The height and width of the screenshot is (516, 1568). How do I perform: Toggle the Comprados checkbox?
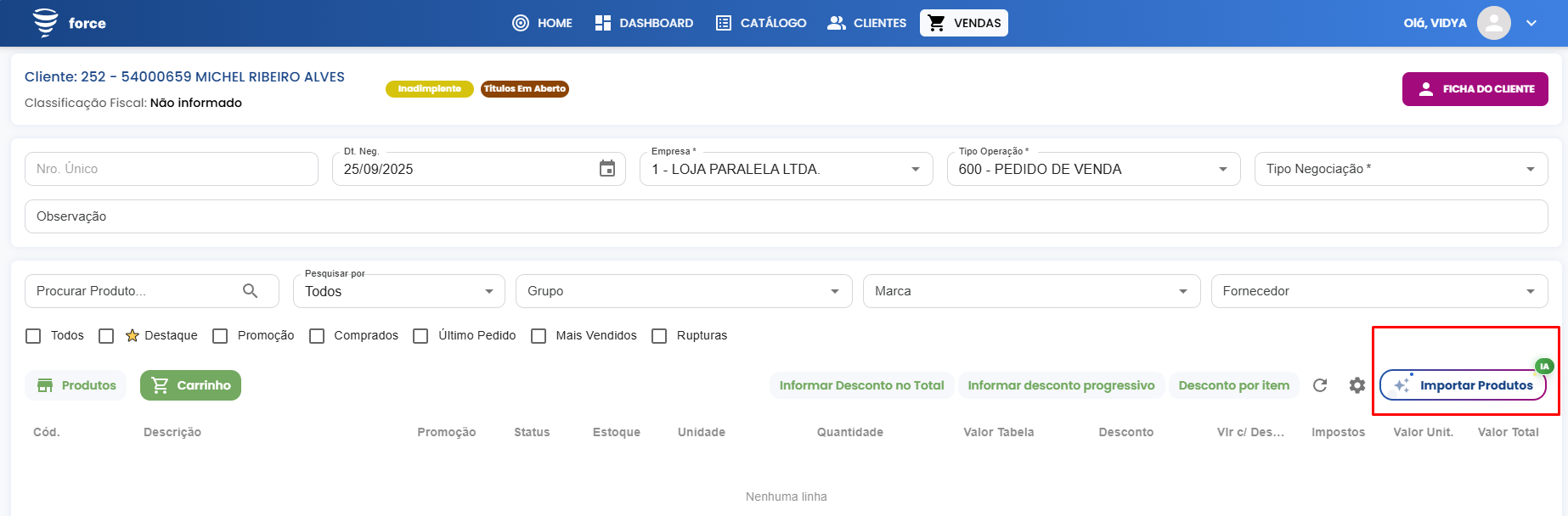point(317,336)
